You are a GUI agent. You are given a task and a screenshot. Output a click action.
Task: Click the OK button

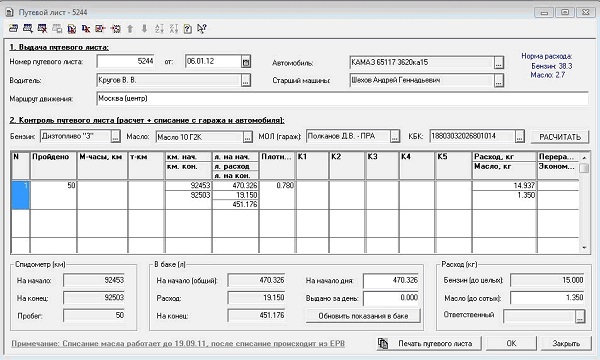tap(511, 344)
